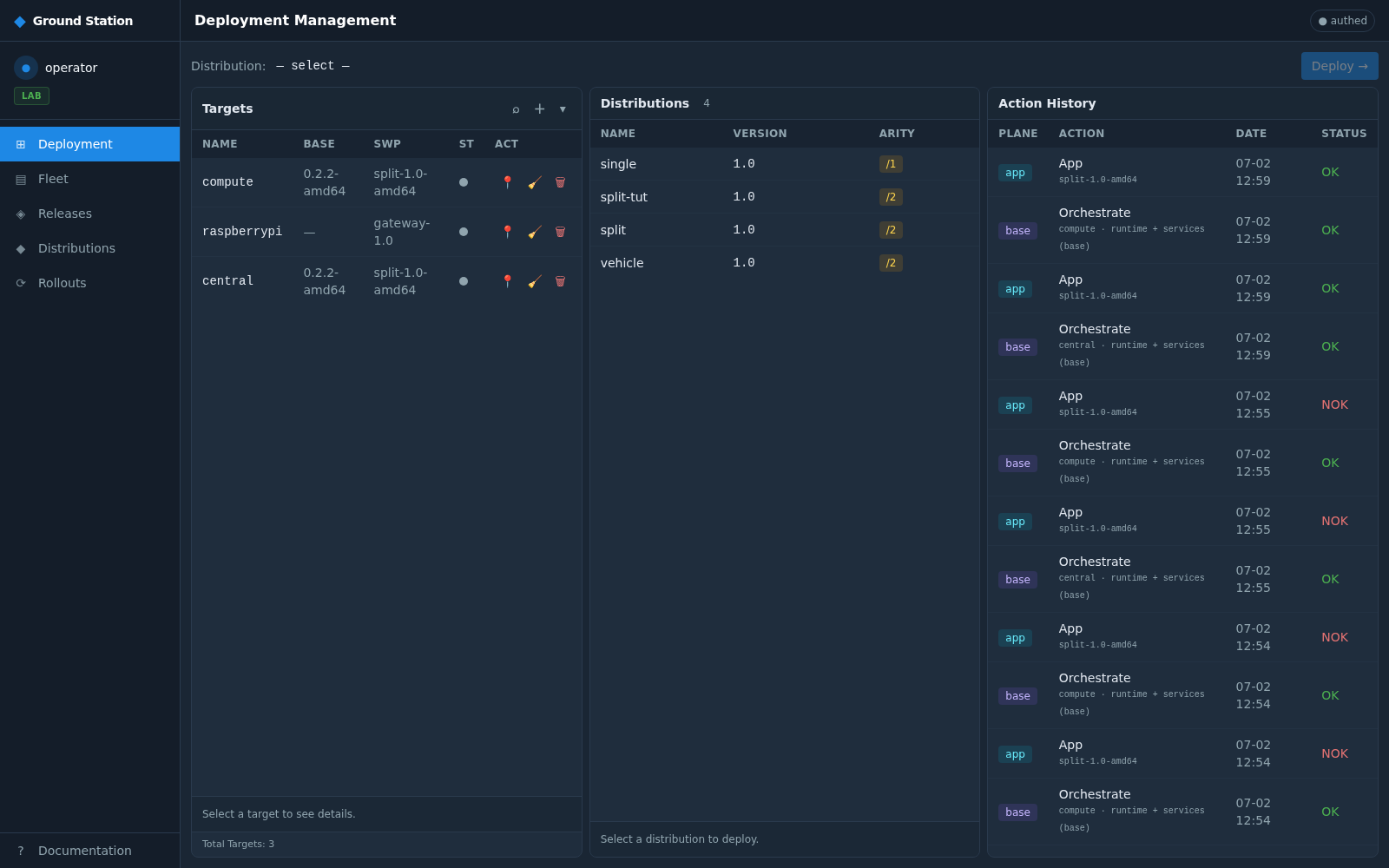This screenshot has height=868, width=1389.
Task: Open search in Targets panel
Action: coord(516,108)
